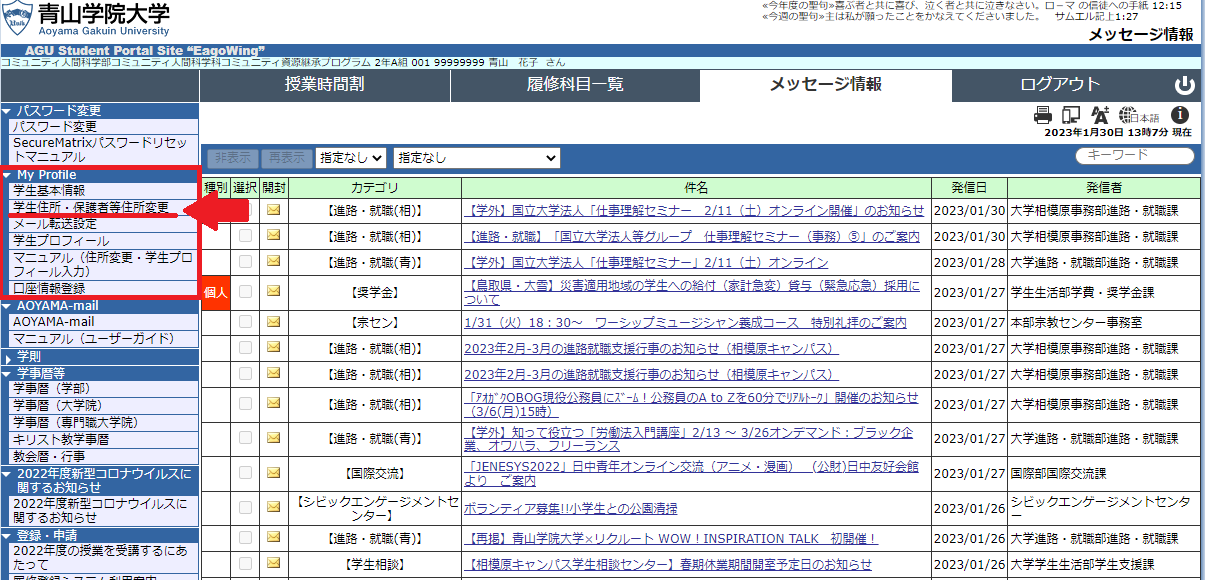Tick checkbox for the リクルート WOW! message
Viewport: 1205px width, 580px height.
(245, 538)
